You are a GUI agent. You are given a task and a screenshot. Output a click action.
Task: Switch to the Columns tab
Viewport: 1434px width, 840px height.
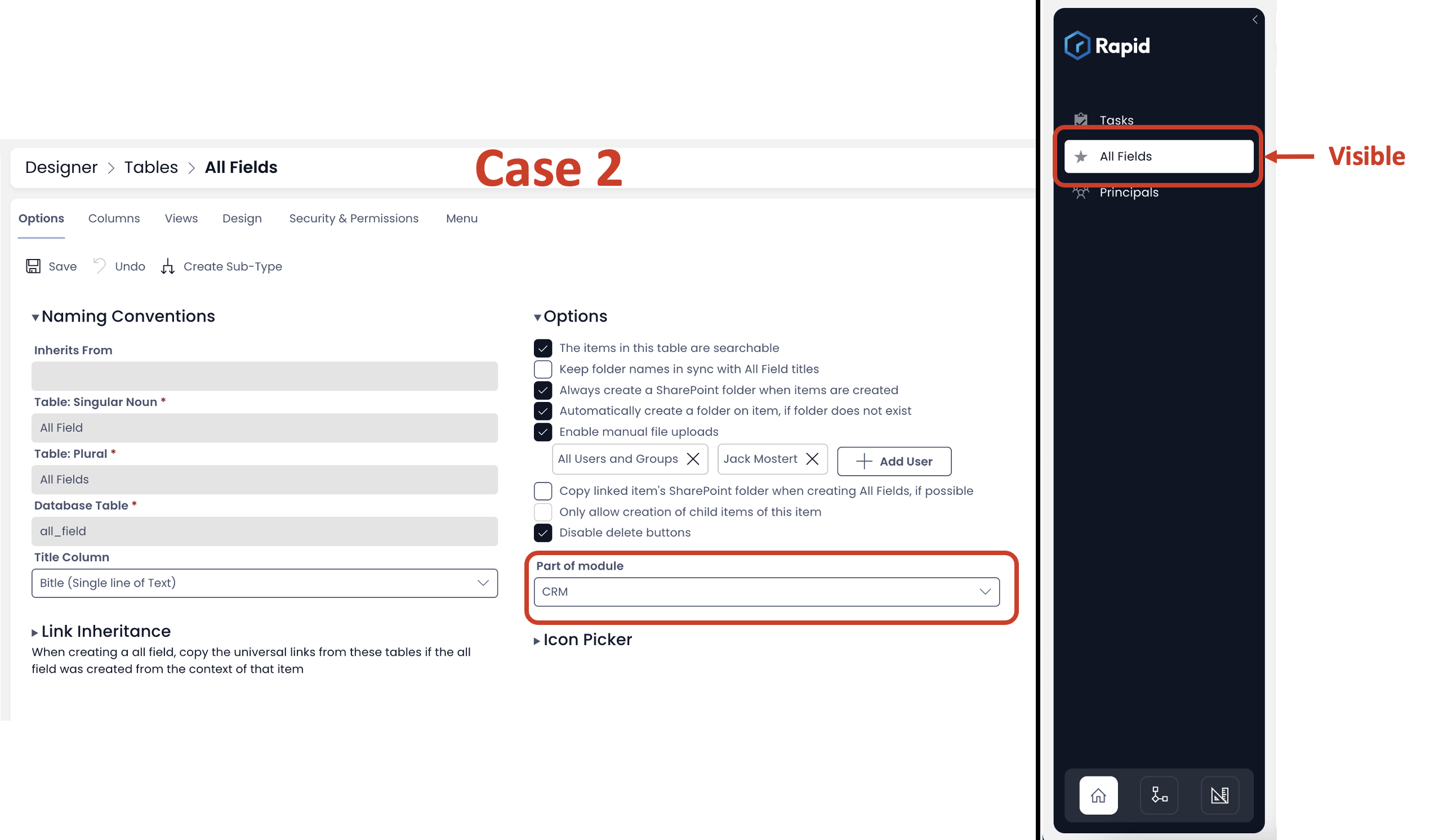(113, 218)
